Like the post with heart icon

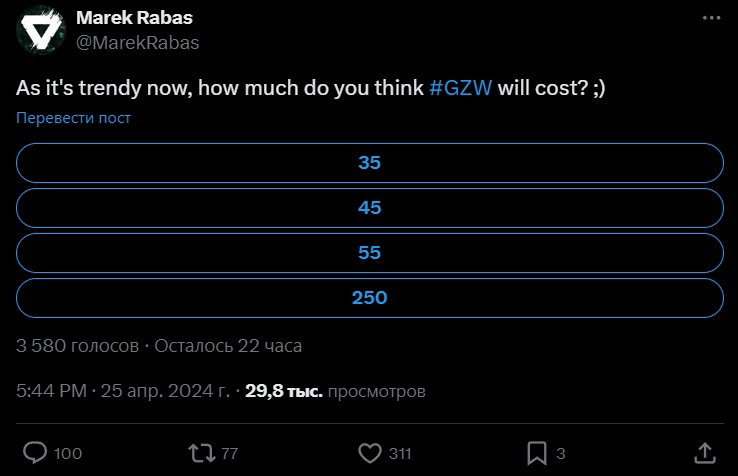point(369,453)
